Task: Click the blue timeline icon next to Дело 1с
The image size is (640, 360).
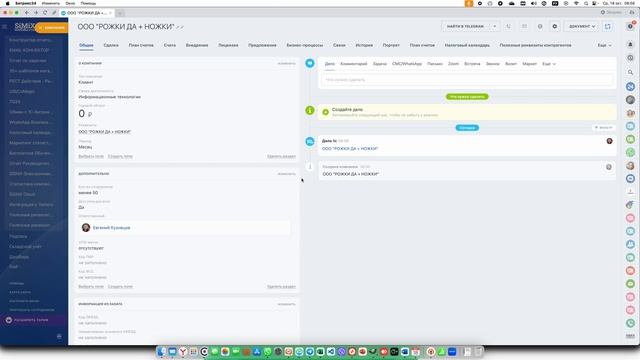Action: coord(310,142)
